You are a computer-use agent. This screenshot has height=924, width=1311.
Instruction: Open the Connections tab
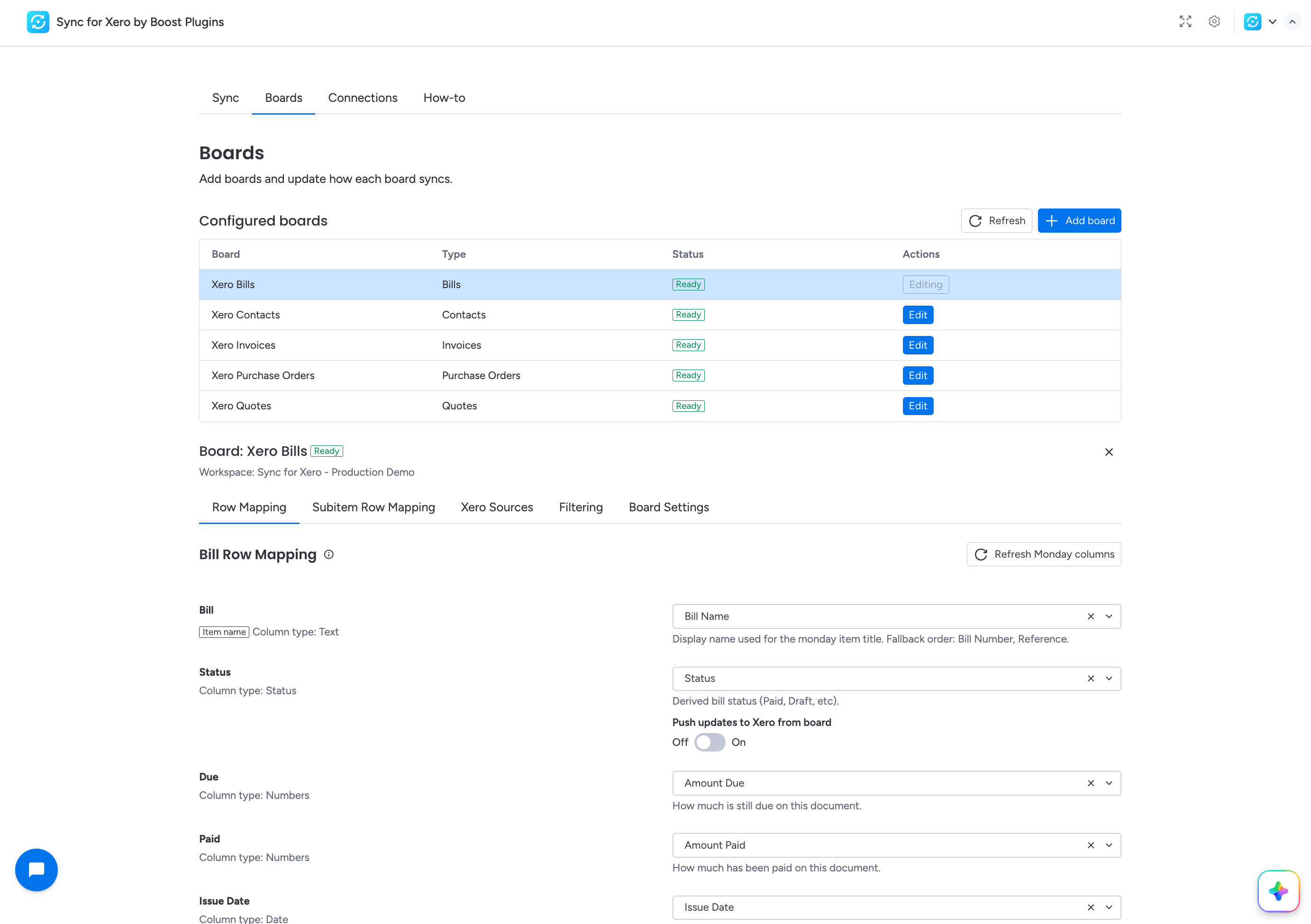pos(363,98)
